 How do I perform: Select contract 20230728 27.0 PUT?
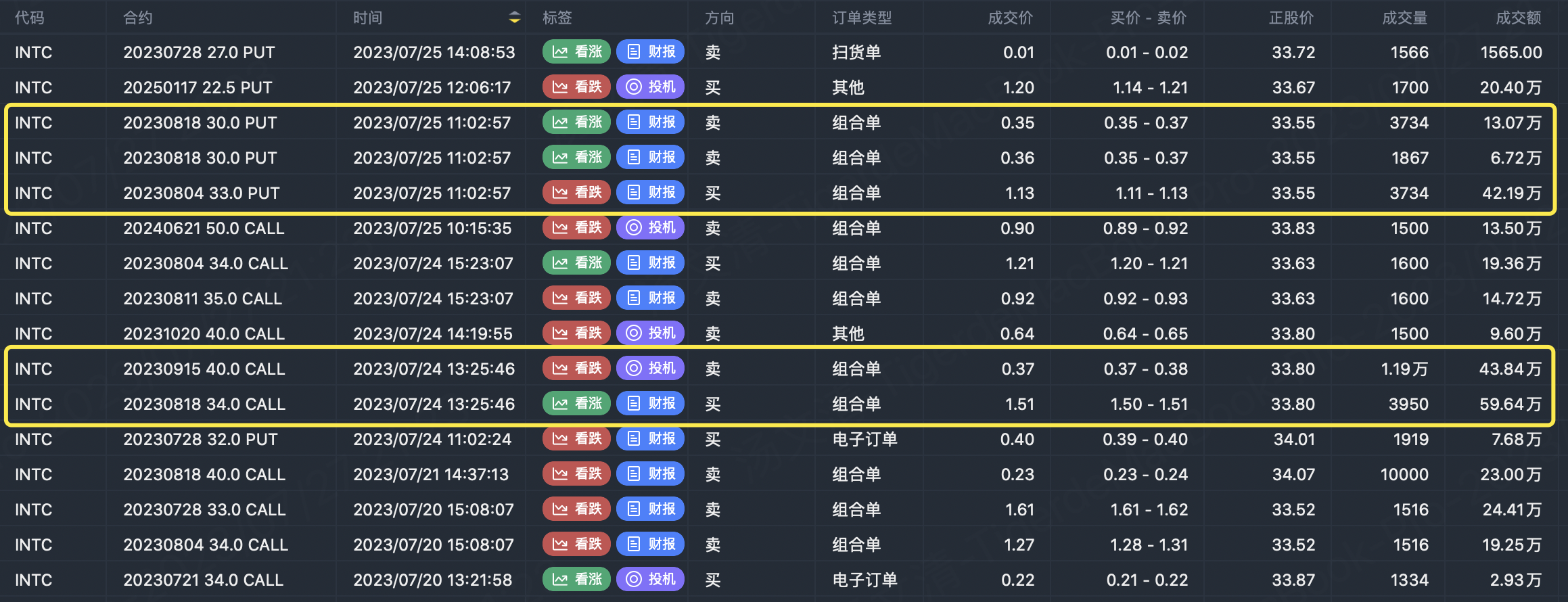point(199,52)
